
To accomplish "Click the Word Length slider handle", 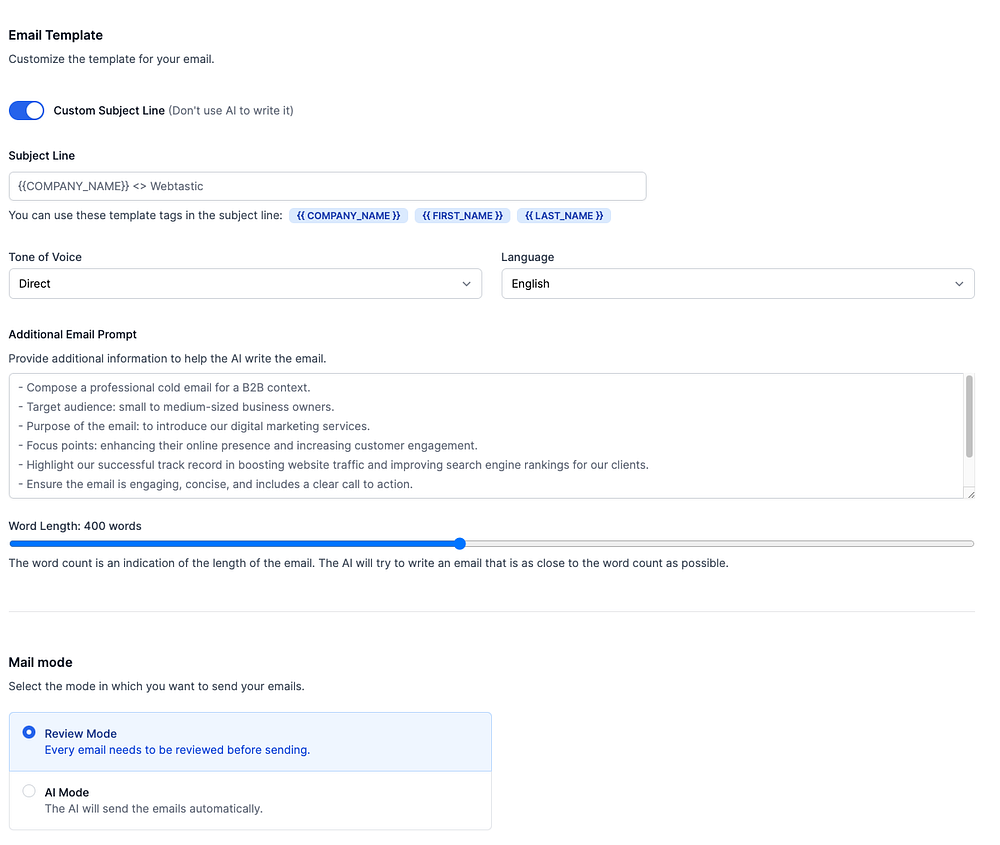I will click(460, 544).
